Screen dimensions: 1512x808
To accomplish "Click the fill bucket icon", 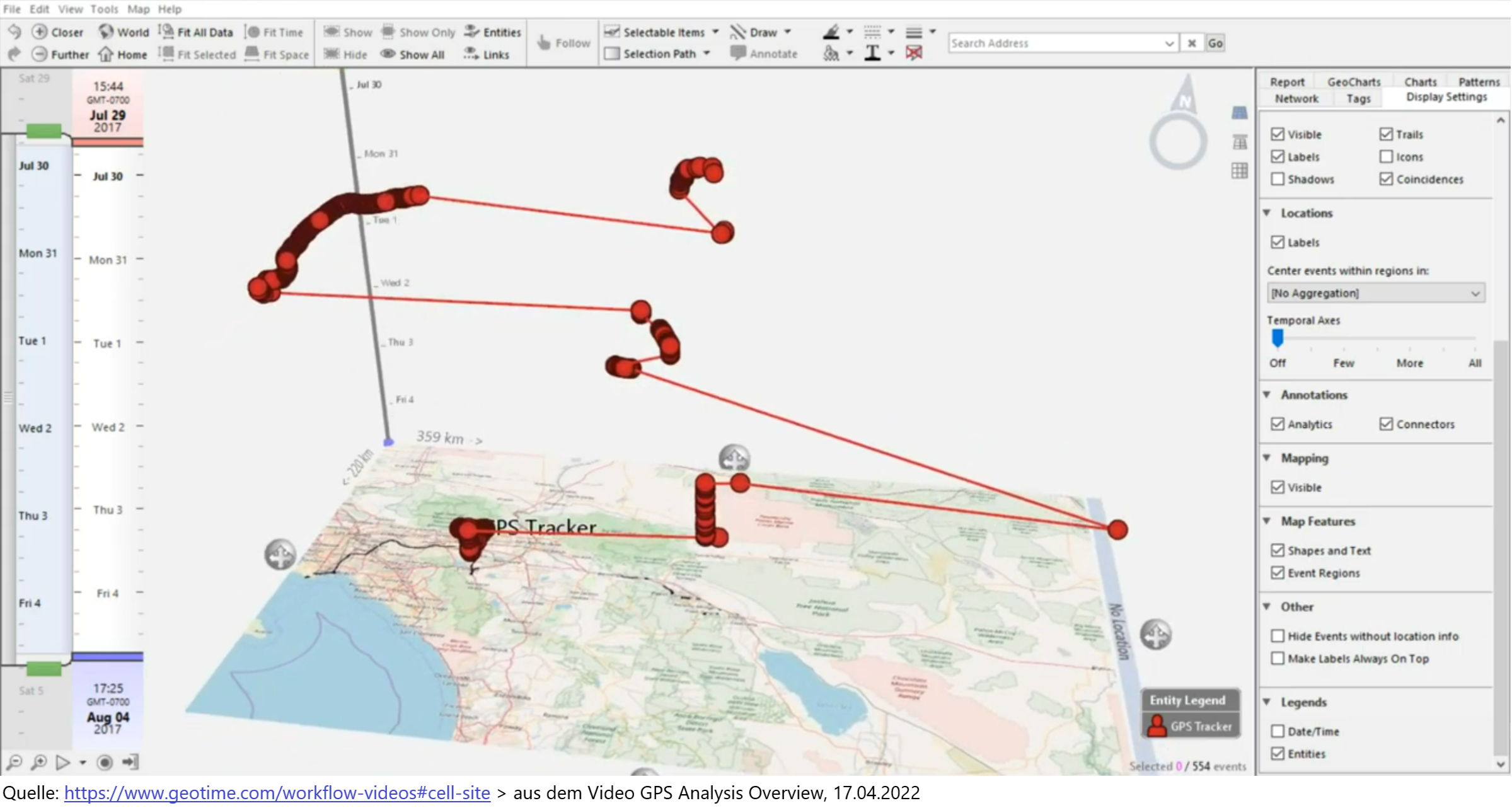I will tap(832, 54).
